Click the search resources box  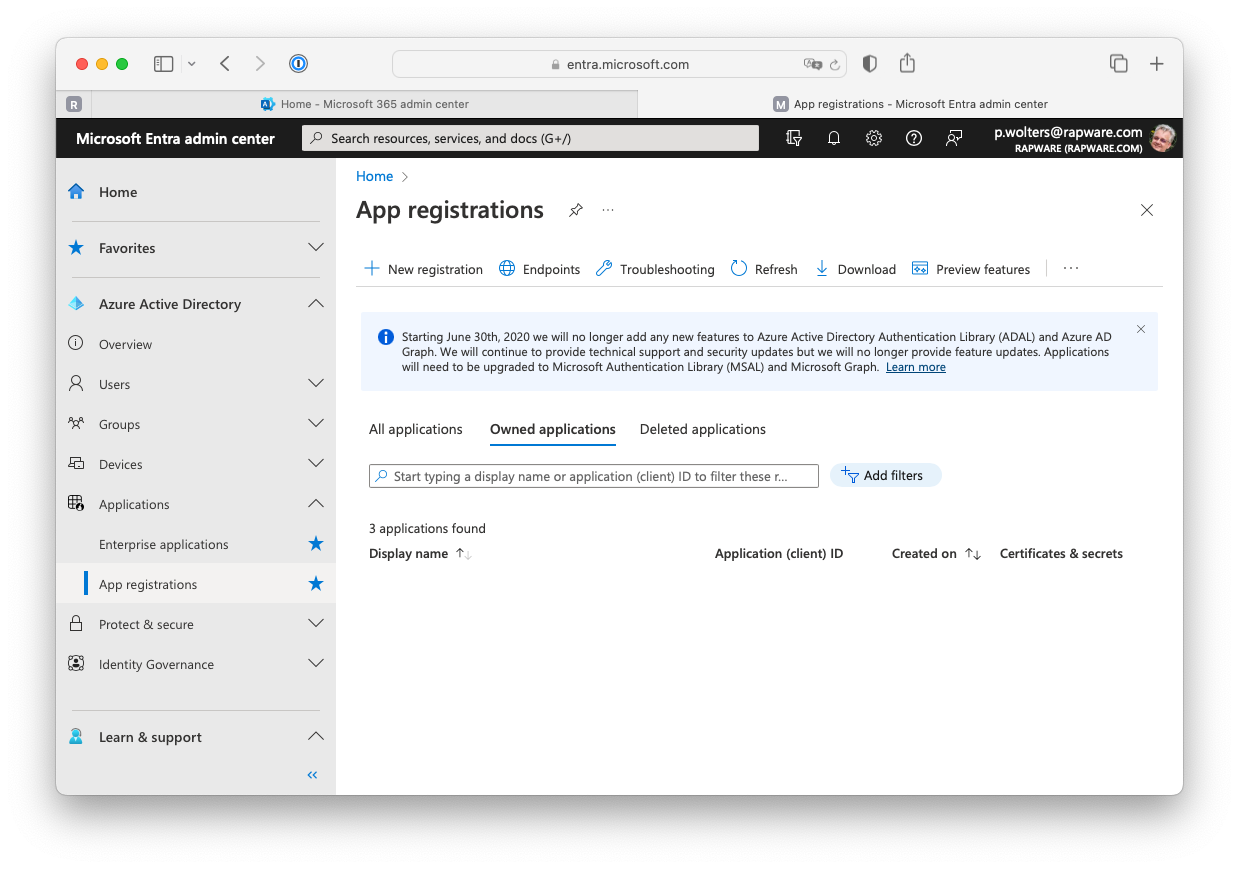pos(531,139)
